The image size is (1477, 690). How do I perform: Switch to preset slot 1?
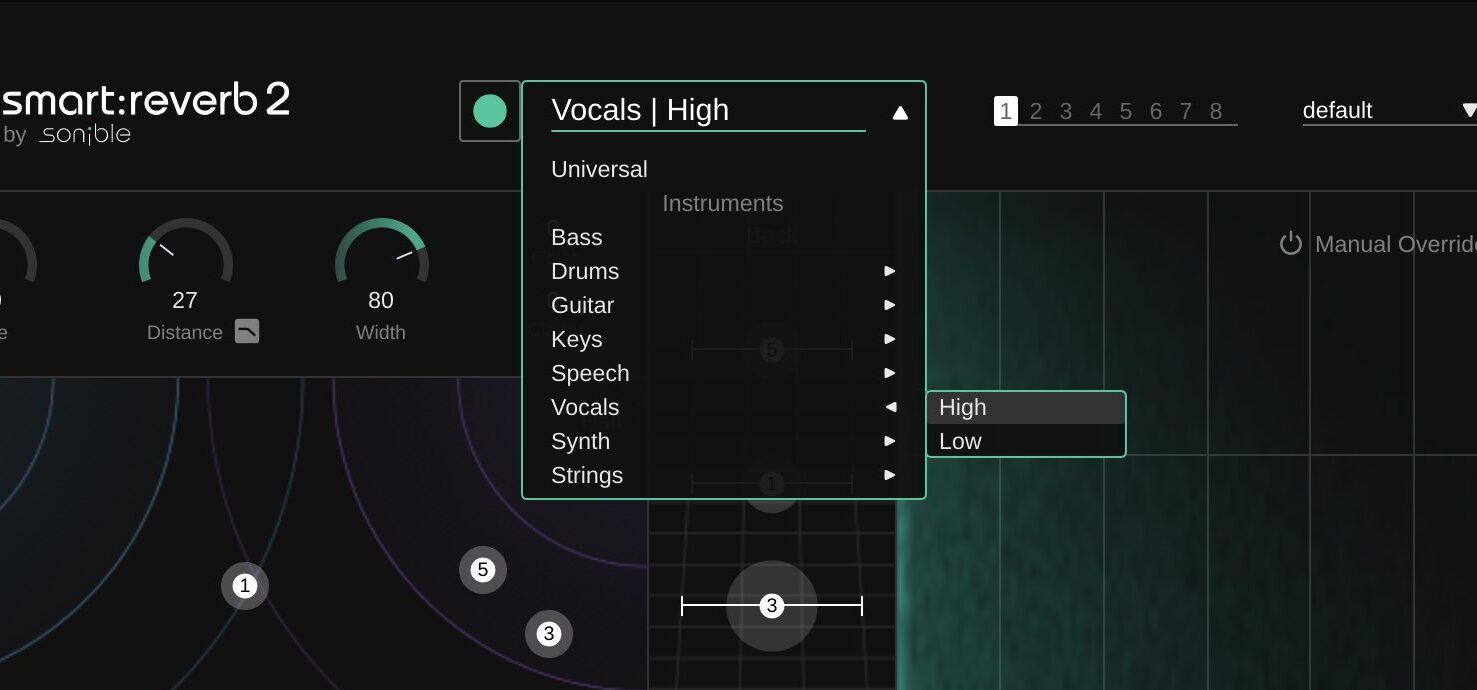point(1006,111)
